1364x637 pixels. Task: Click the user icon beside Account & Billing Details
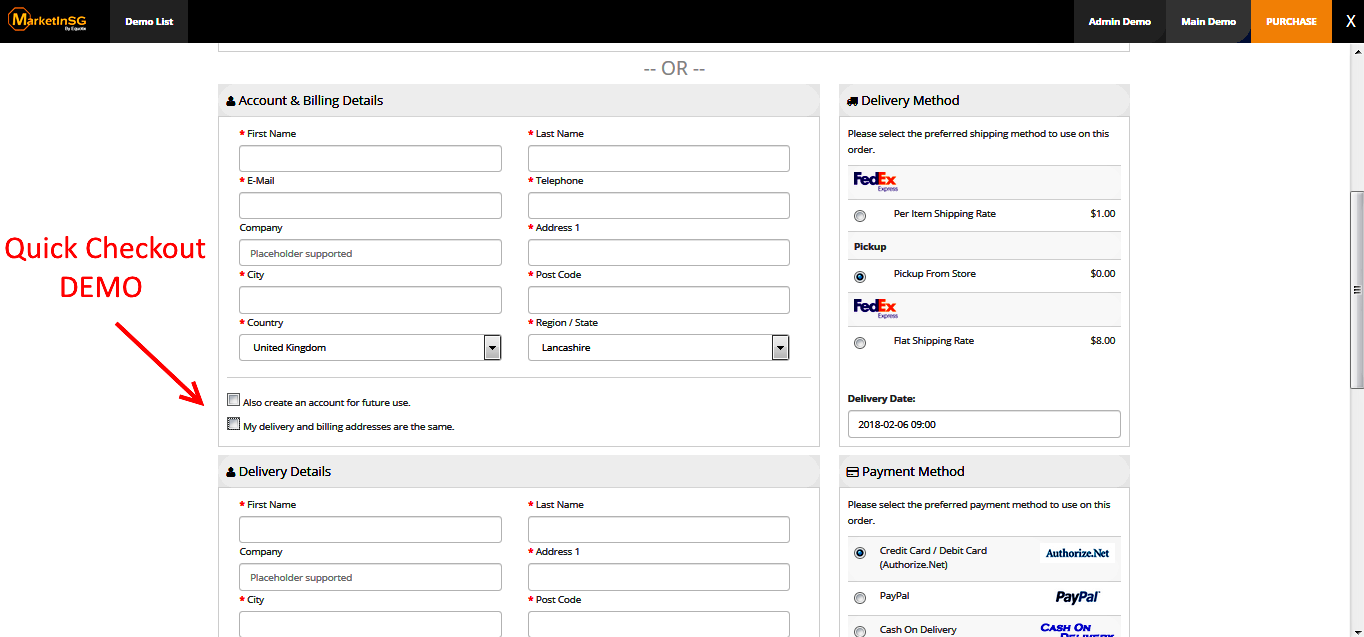click(x=231, y=101)
